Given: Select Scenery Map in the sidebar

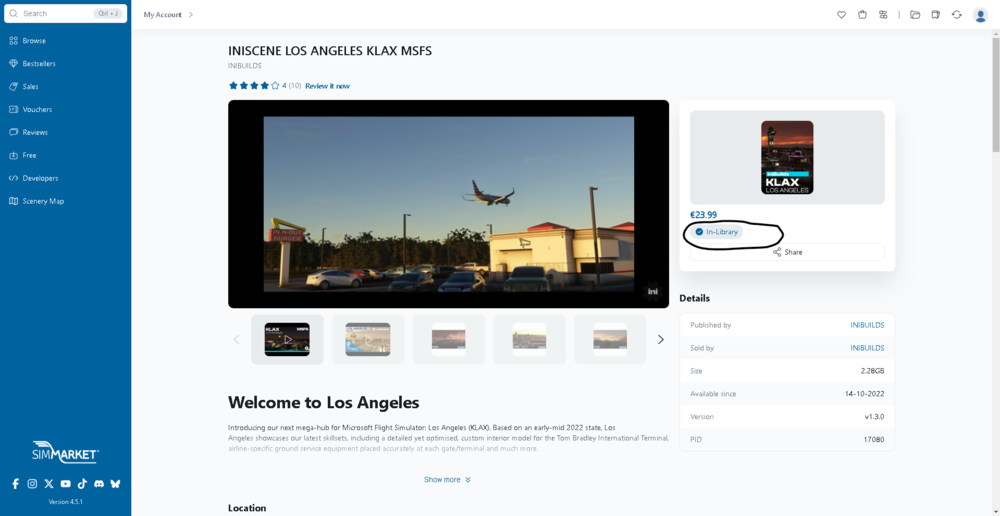Looking at the screenshot, I should [43, 201].
